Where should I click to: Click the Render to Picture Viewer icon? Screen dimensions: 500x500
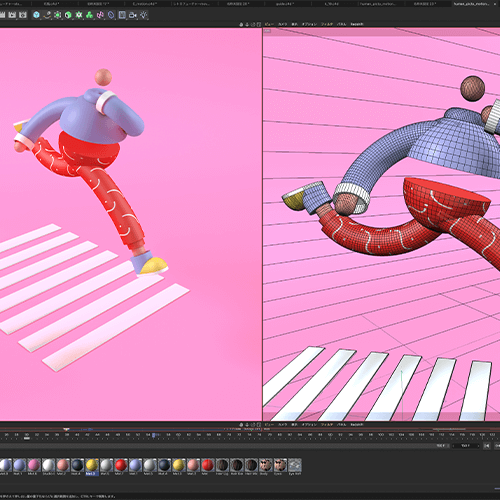[12, 15]
